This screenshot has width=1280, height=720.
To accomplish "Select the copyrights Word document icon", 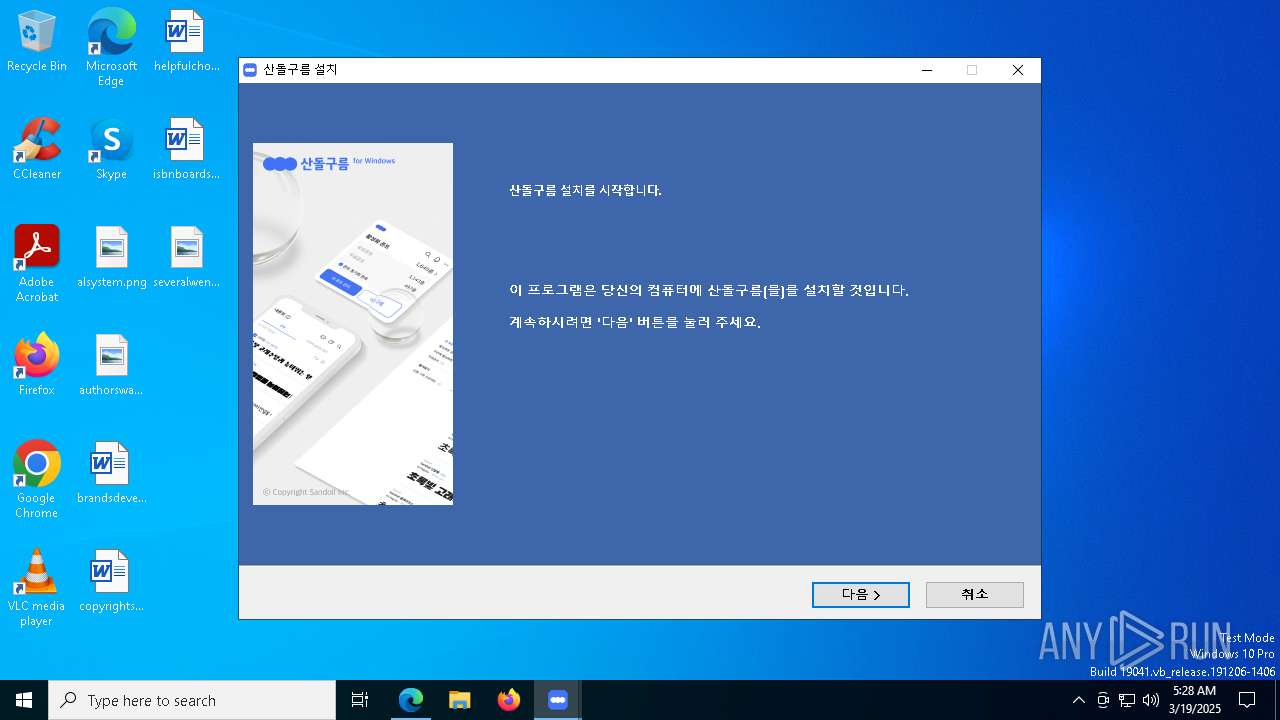I will [x=111, y=582].
